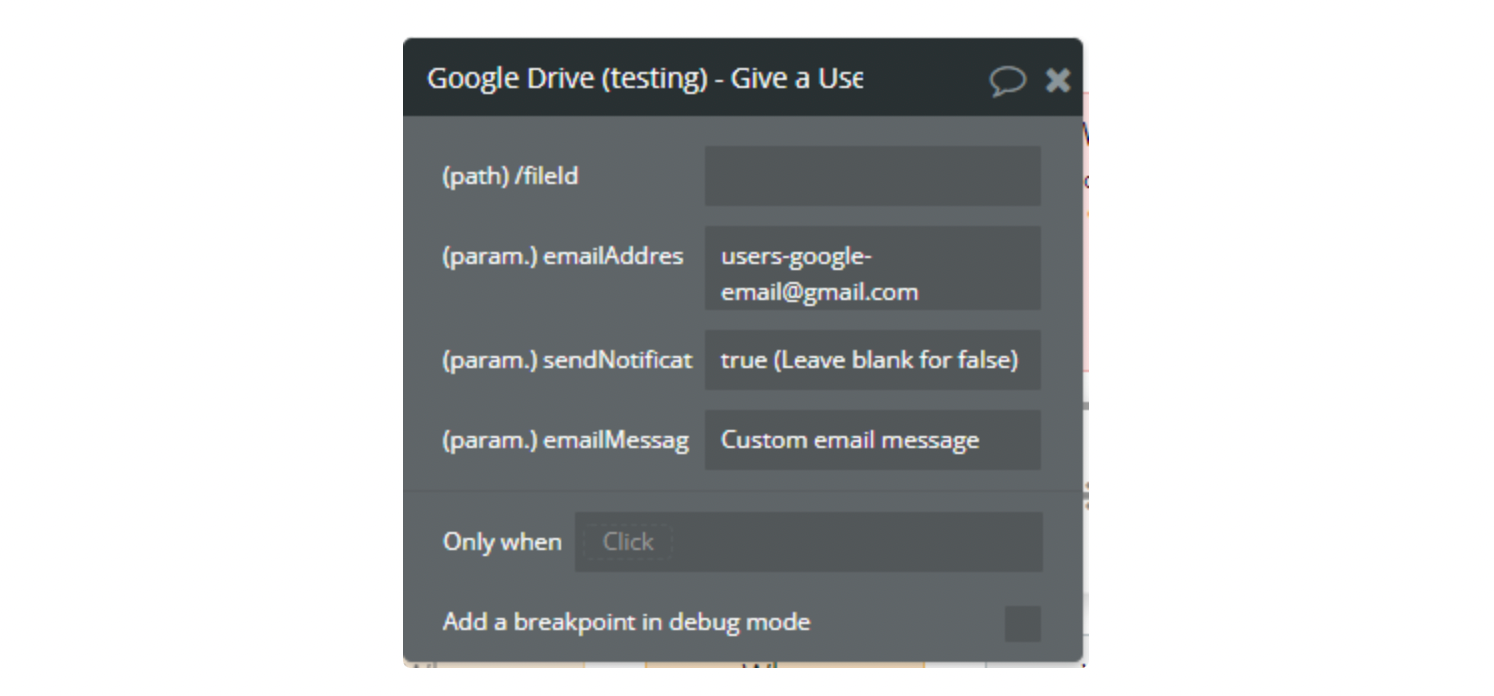Click the Custom email message field
The width and height of the screenshot is (1494, 696).
[x=872, y=440]
